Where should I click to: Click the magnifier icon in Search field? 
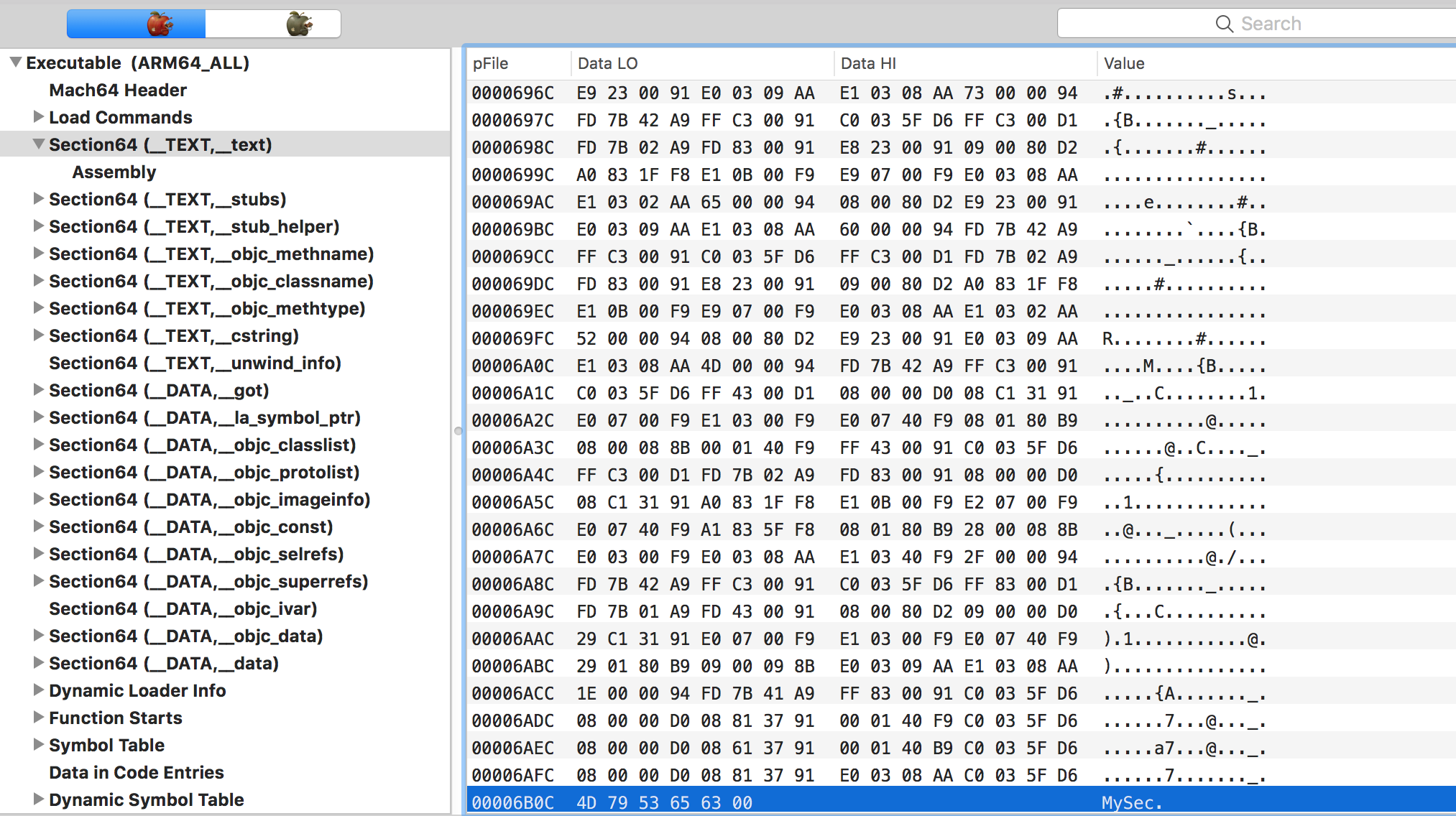click(1224, 24)
